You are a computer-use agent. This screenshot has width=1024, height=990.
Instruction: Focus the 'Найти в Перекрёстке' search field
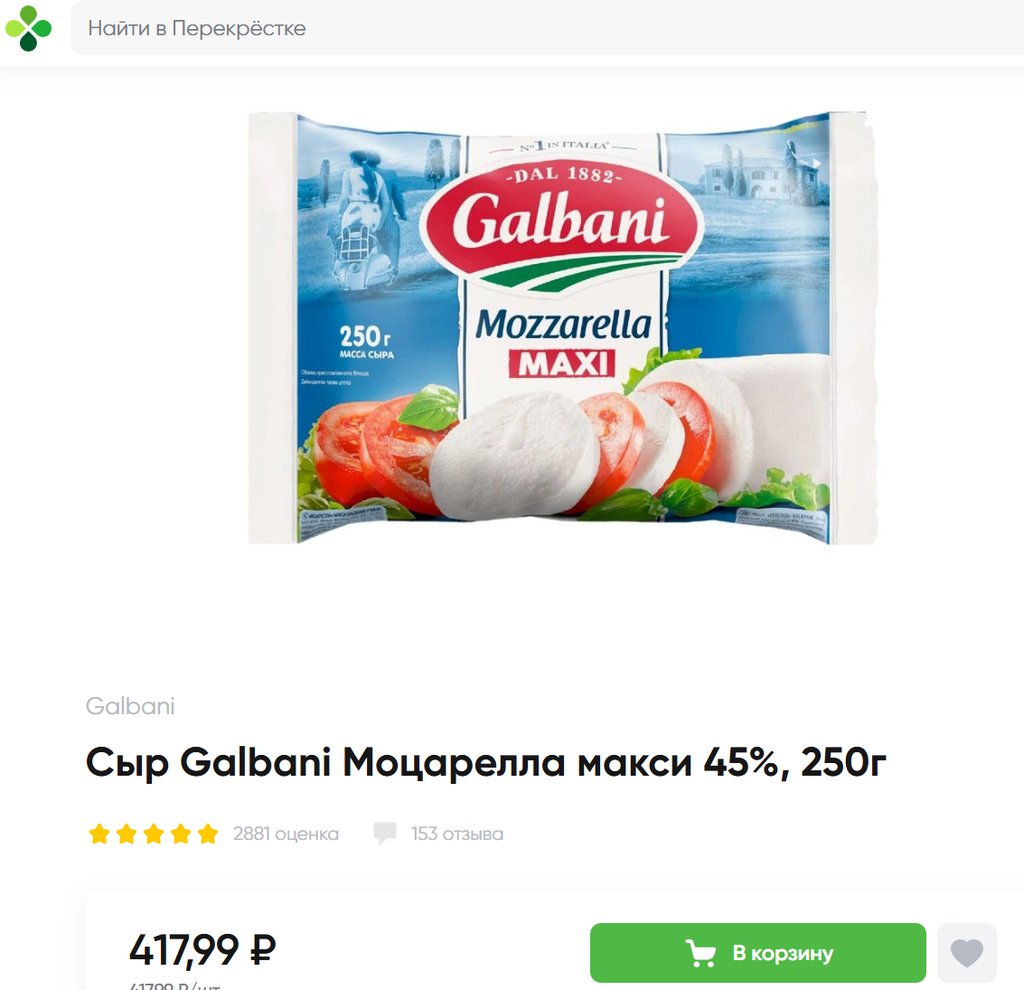click(547, 28)
